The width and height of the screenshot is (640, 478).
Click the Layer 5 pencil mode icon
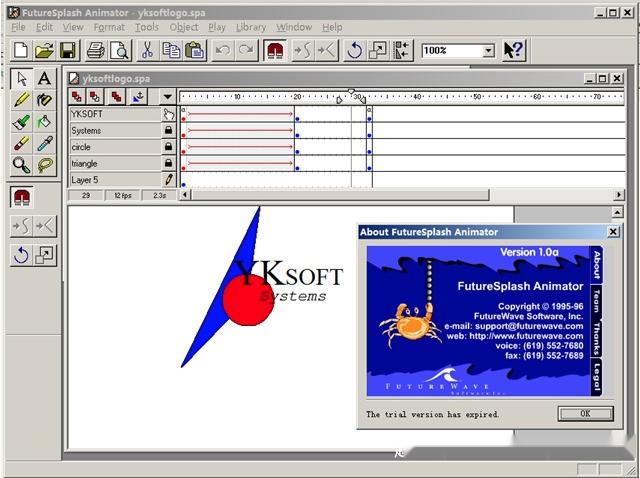[168, 180]
